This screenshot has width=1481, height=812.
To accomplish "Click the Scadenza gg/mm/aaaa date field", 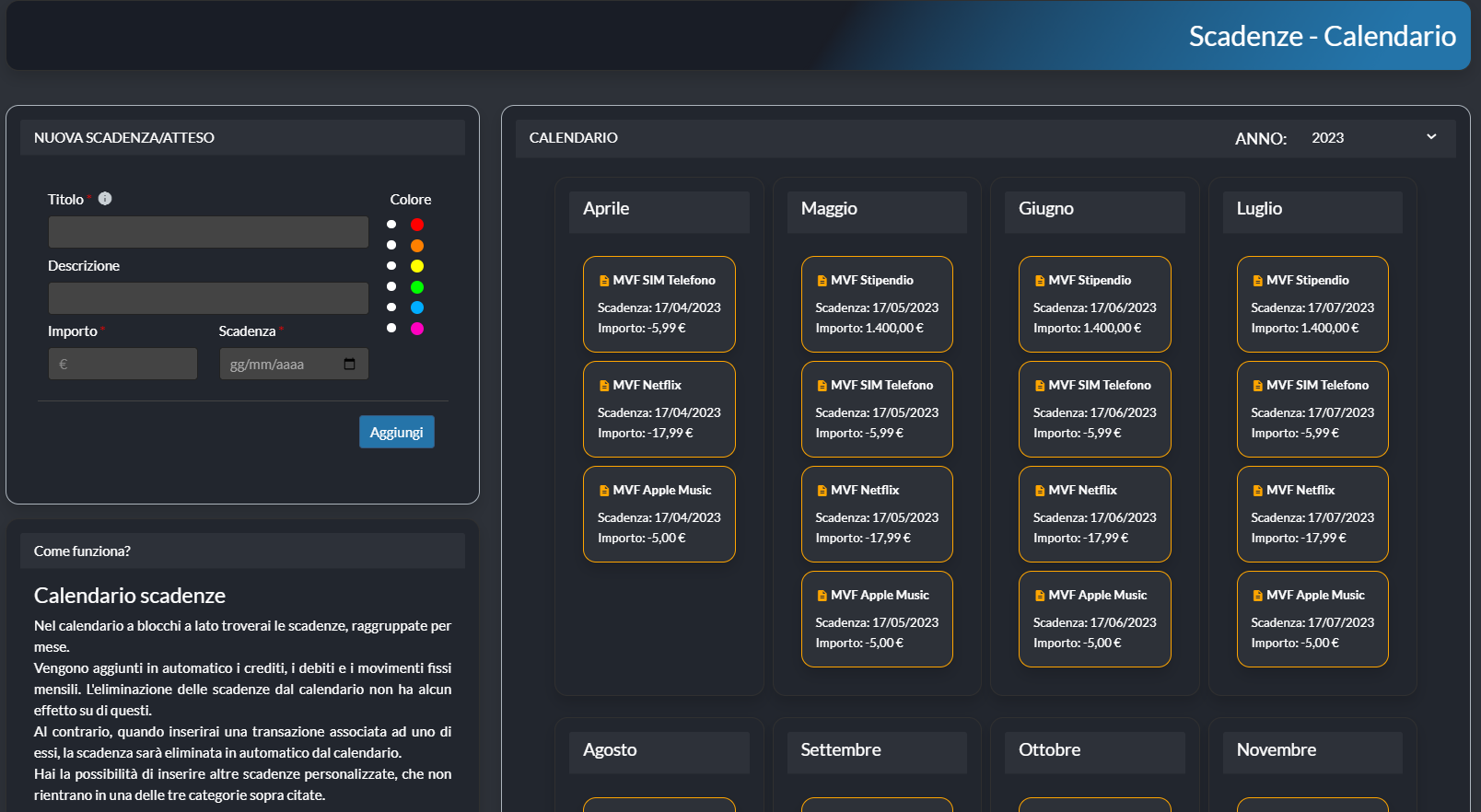I will tap(294, 364).
